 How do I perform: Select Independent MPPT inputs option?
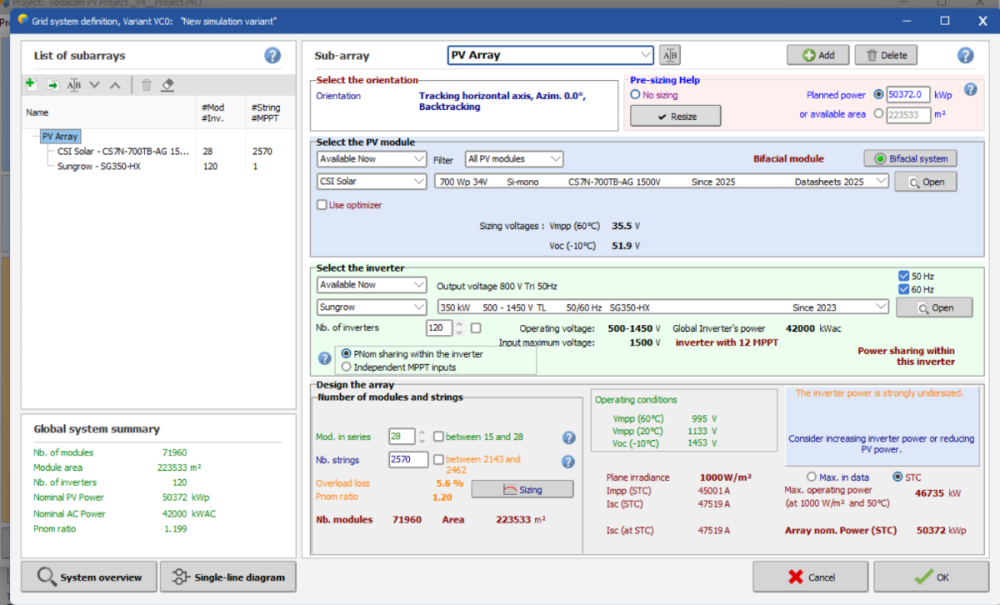click(x=347, y=367)
